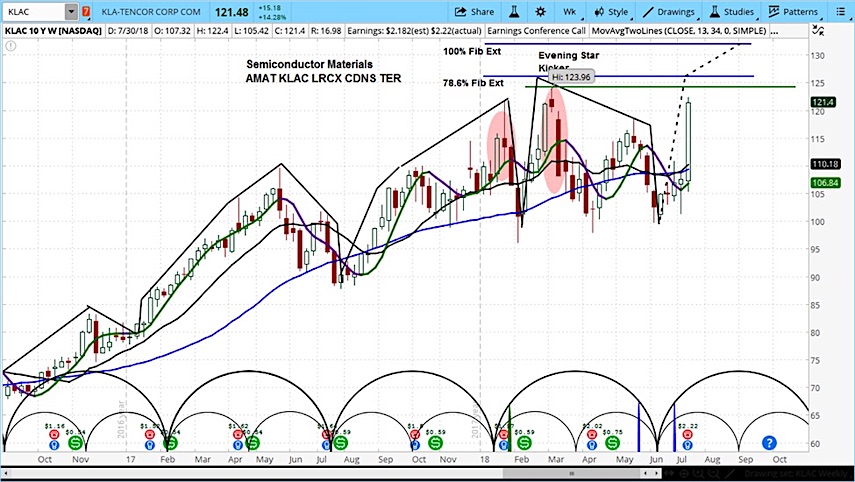855x482 pixels.
Task: Open the Studies menu
Action: pos(732,11)
